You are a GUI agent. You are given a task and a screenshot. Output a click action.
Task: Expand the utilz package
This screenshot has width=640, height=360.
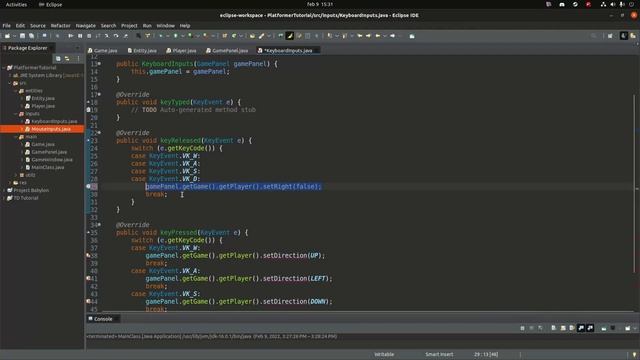click(16, 175)
